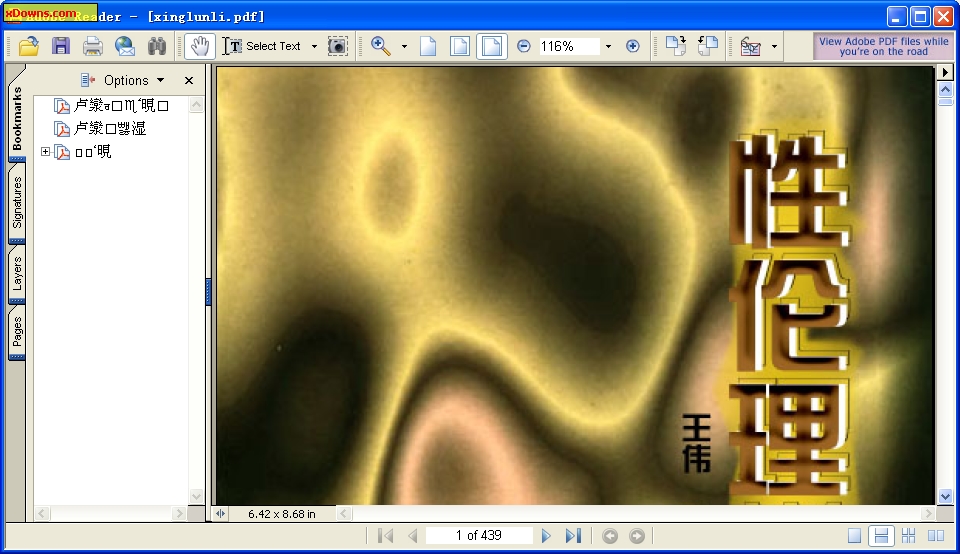Viewport: 960px width, 554px height.
Task: Switch to the Pages tab
Action: click(17, 331)
